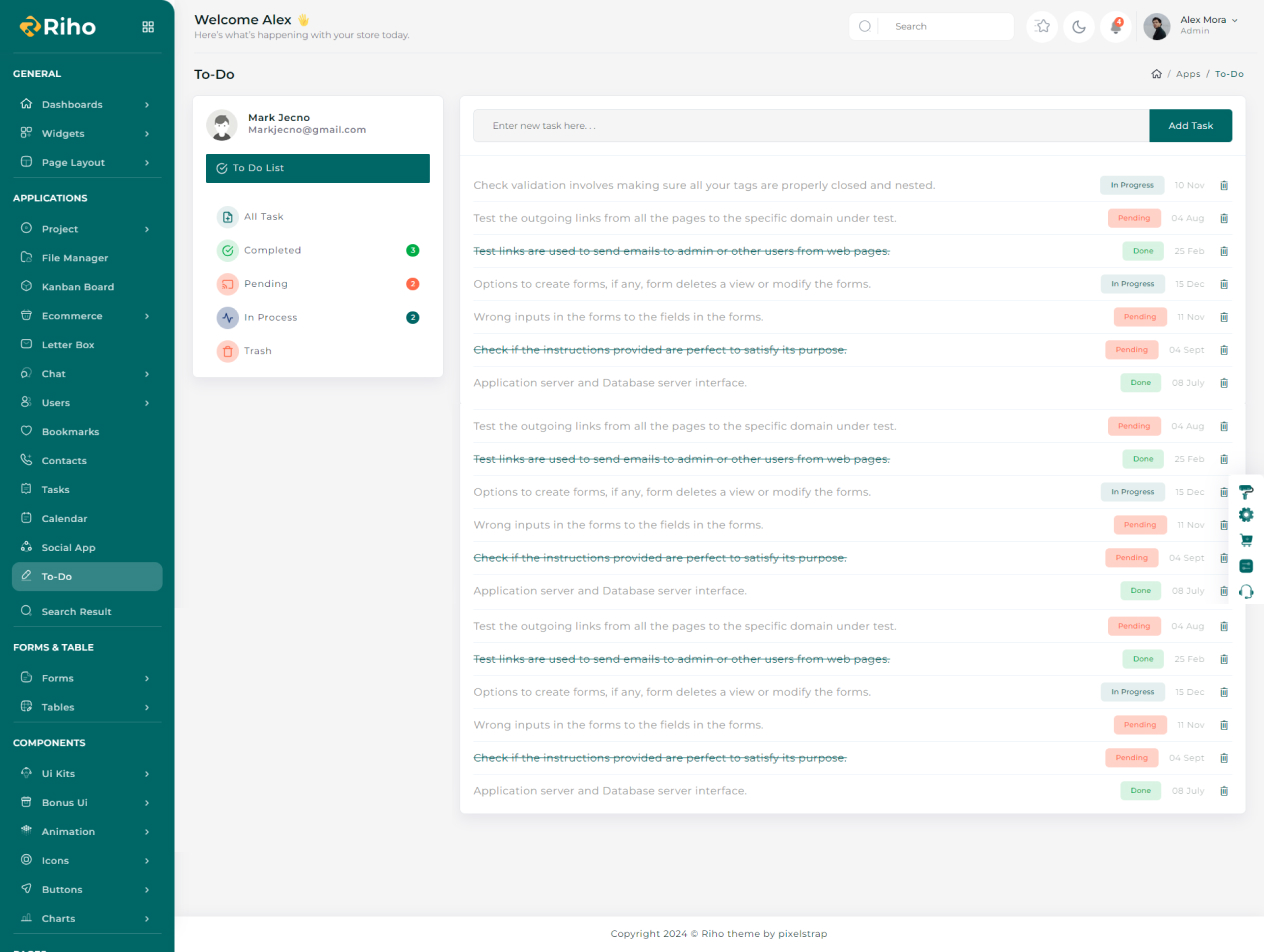Viewport: 1264px width, 952px height.
Task: Click the settings gear on right edge
Action: coord(1246,514)
